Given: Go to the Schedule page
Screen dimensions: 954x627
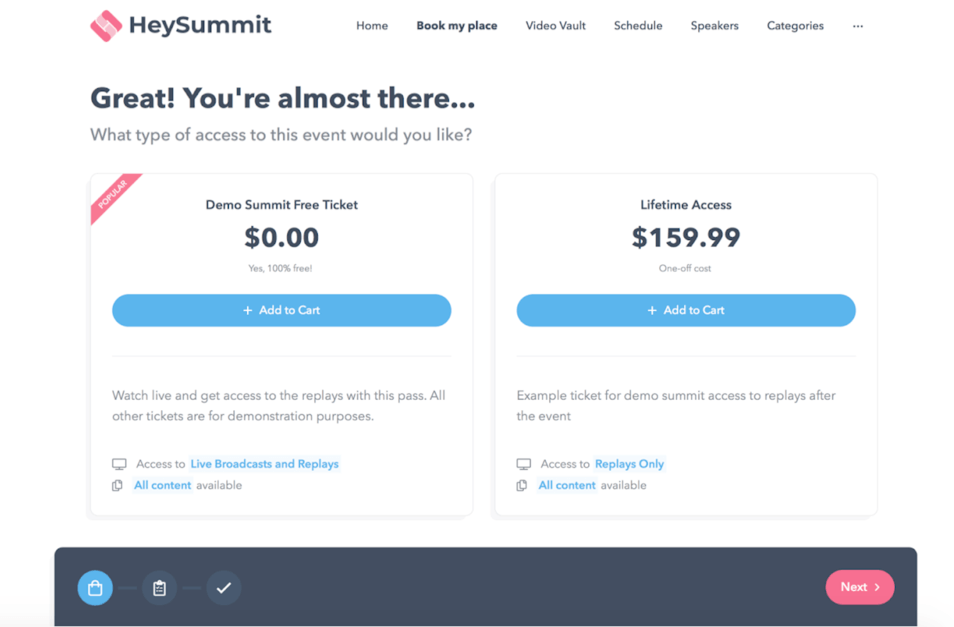Looking at the screenshot, I should click(x=638, y=26).
